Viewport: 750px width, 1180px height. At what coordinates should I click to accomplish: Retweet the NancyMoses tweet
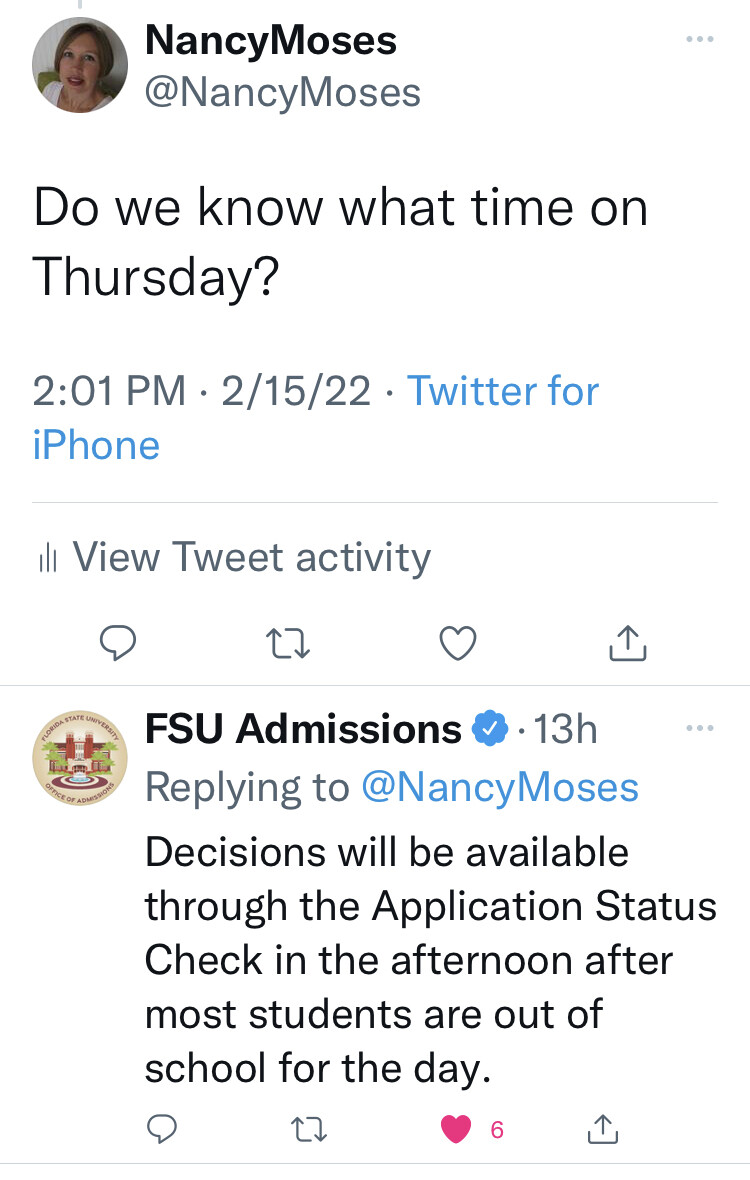pyautogui.click(x=288, y=644)
